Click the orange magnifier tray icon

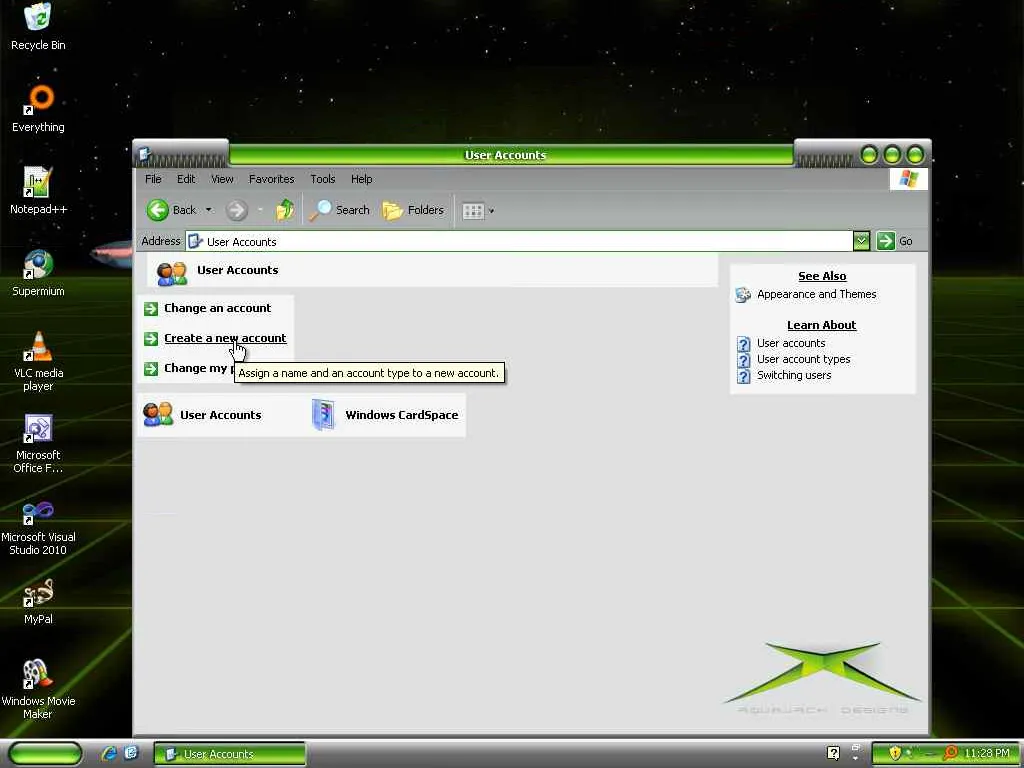[951, 753]
